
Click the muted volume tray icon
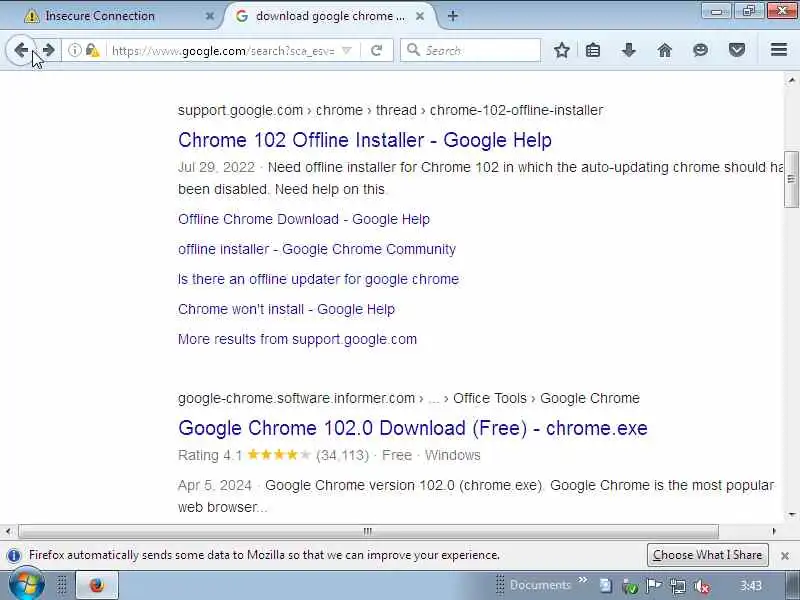703,586
